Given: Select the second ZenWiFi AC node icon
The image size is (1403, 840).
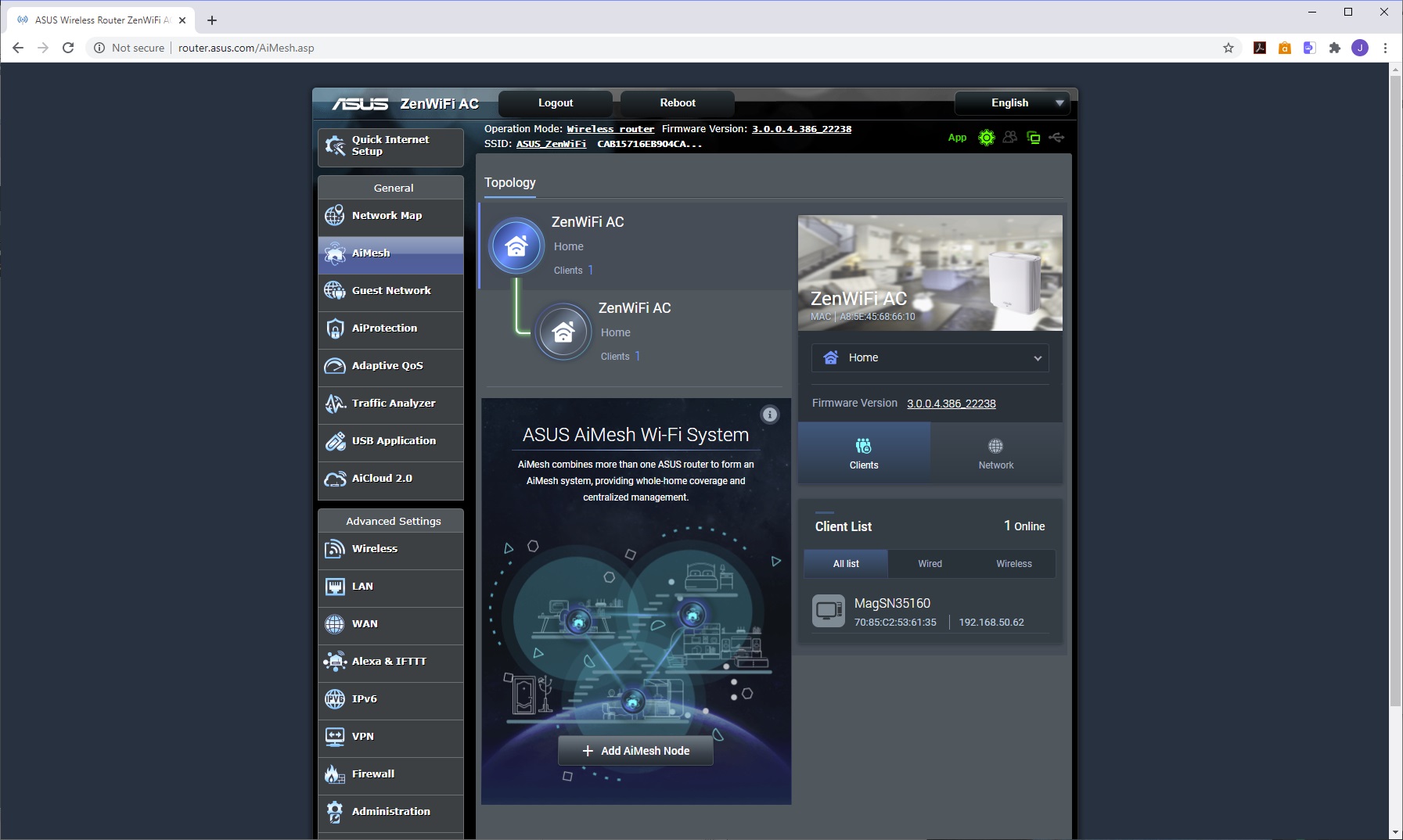Looking at the screenshot, I should (x=563, y=332).
